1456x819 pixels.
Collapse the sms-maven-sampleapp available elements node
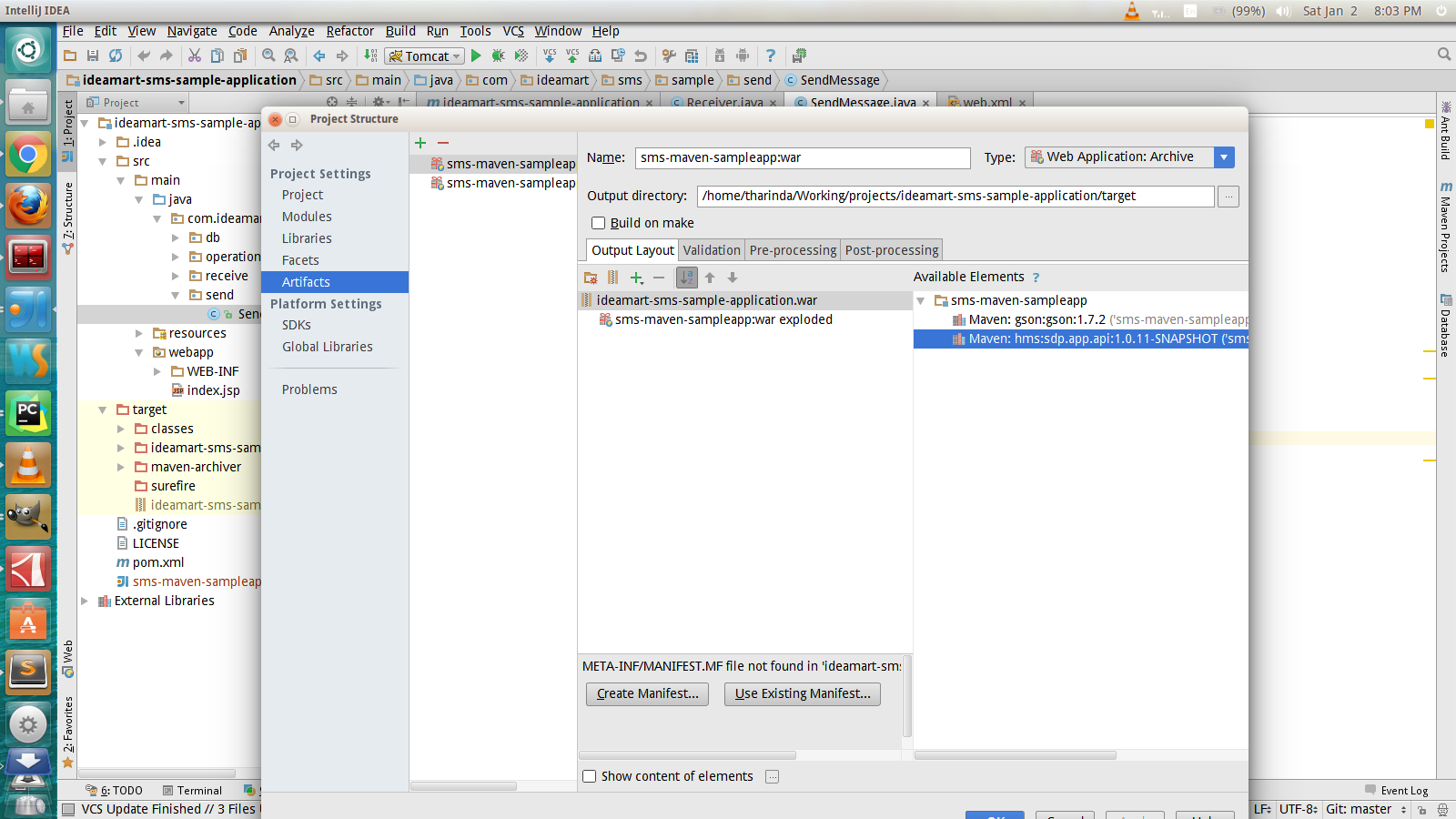click(x=921, y=300)
